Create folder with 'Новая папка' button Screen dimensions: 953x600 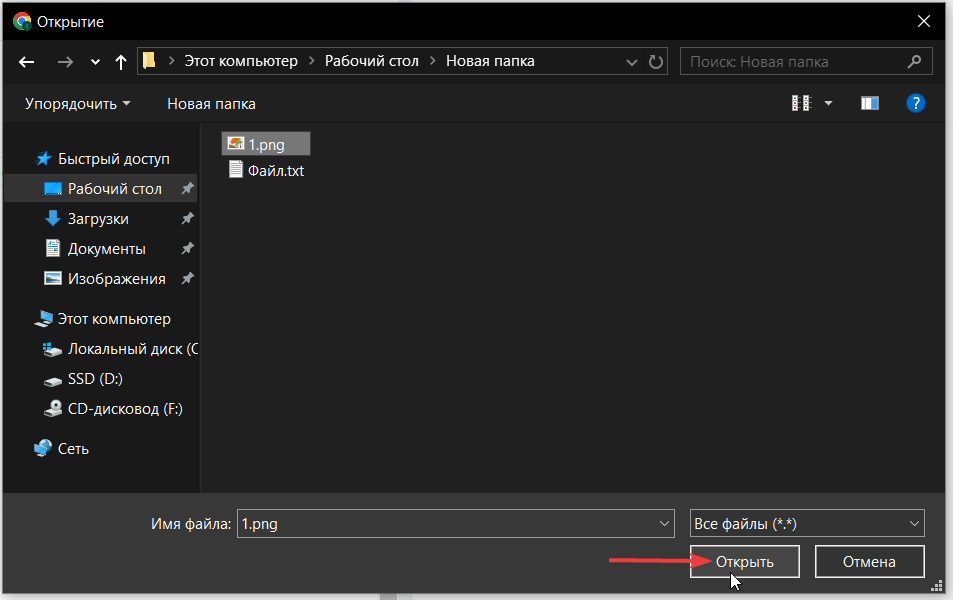point(211,104)
